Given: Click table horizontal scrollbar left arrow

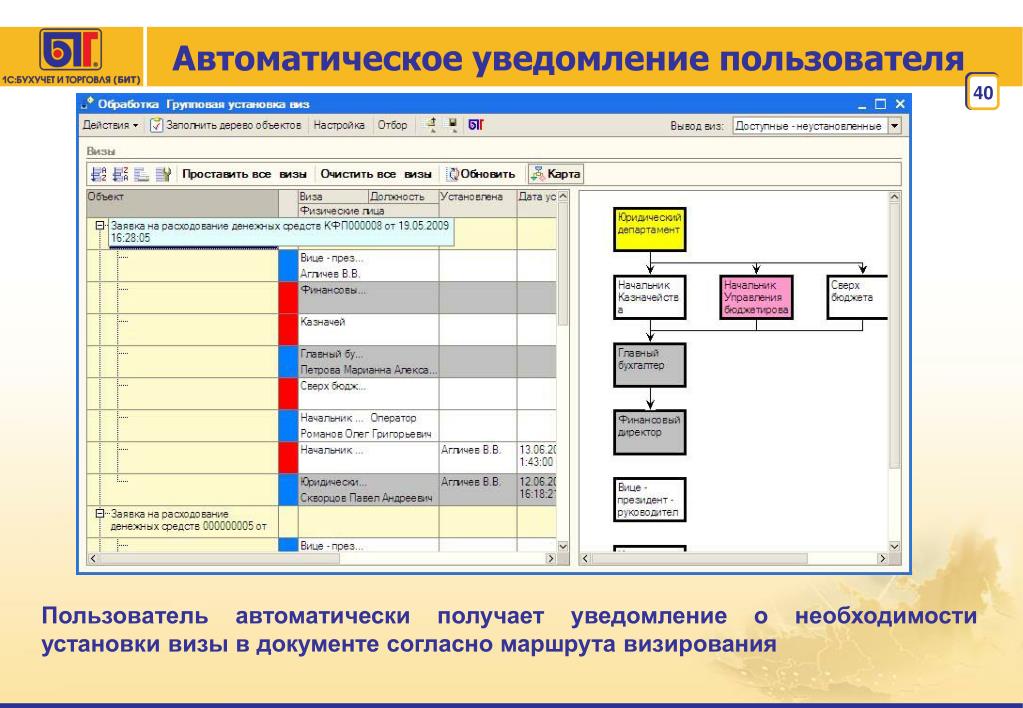Looking at the screenshot, I should click(92, 559).
